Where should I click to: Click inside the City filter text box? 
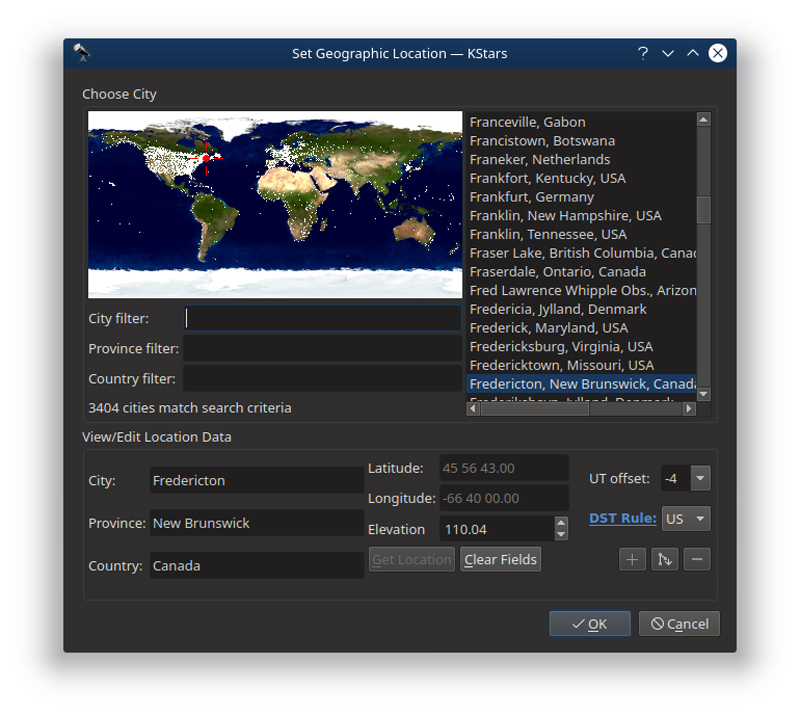pyautogui.click(x=322, y=318)
